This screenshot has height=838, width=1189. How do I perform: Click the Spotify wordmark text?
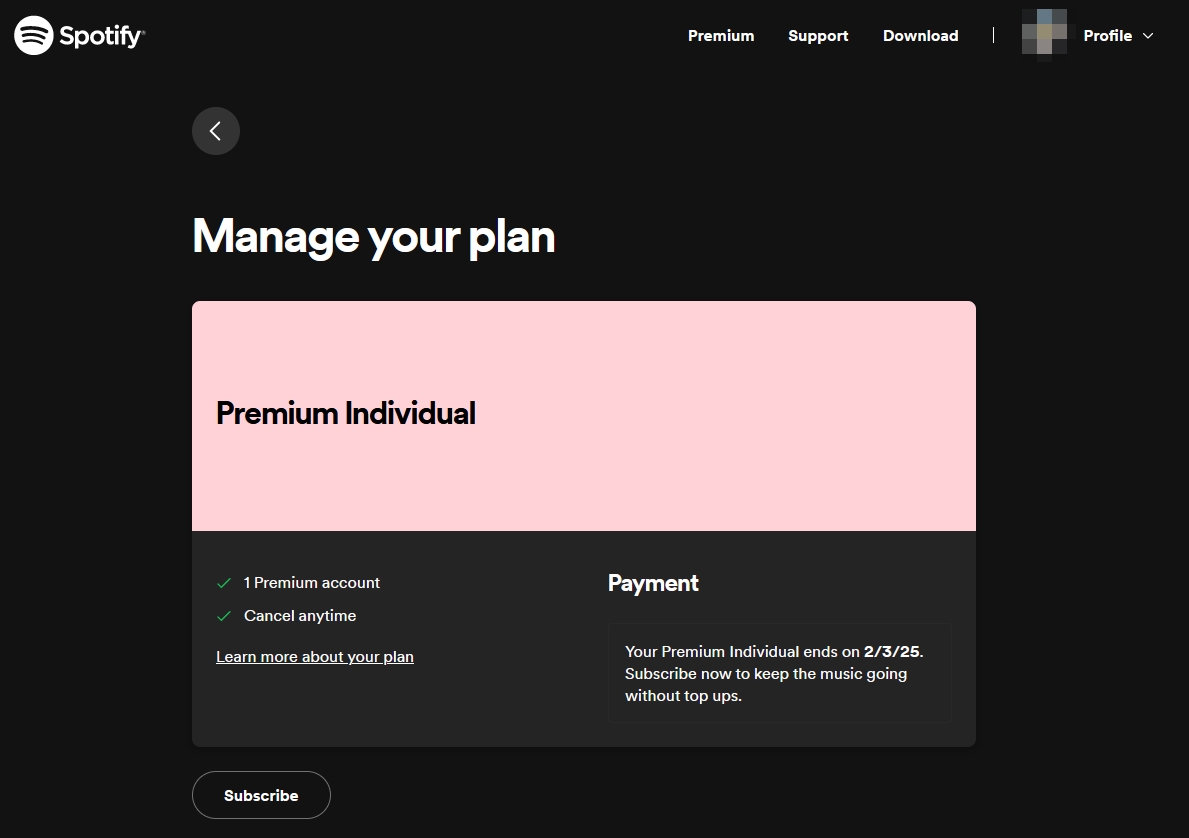pos(102,37)
